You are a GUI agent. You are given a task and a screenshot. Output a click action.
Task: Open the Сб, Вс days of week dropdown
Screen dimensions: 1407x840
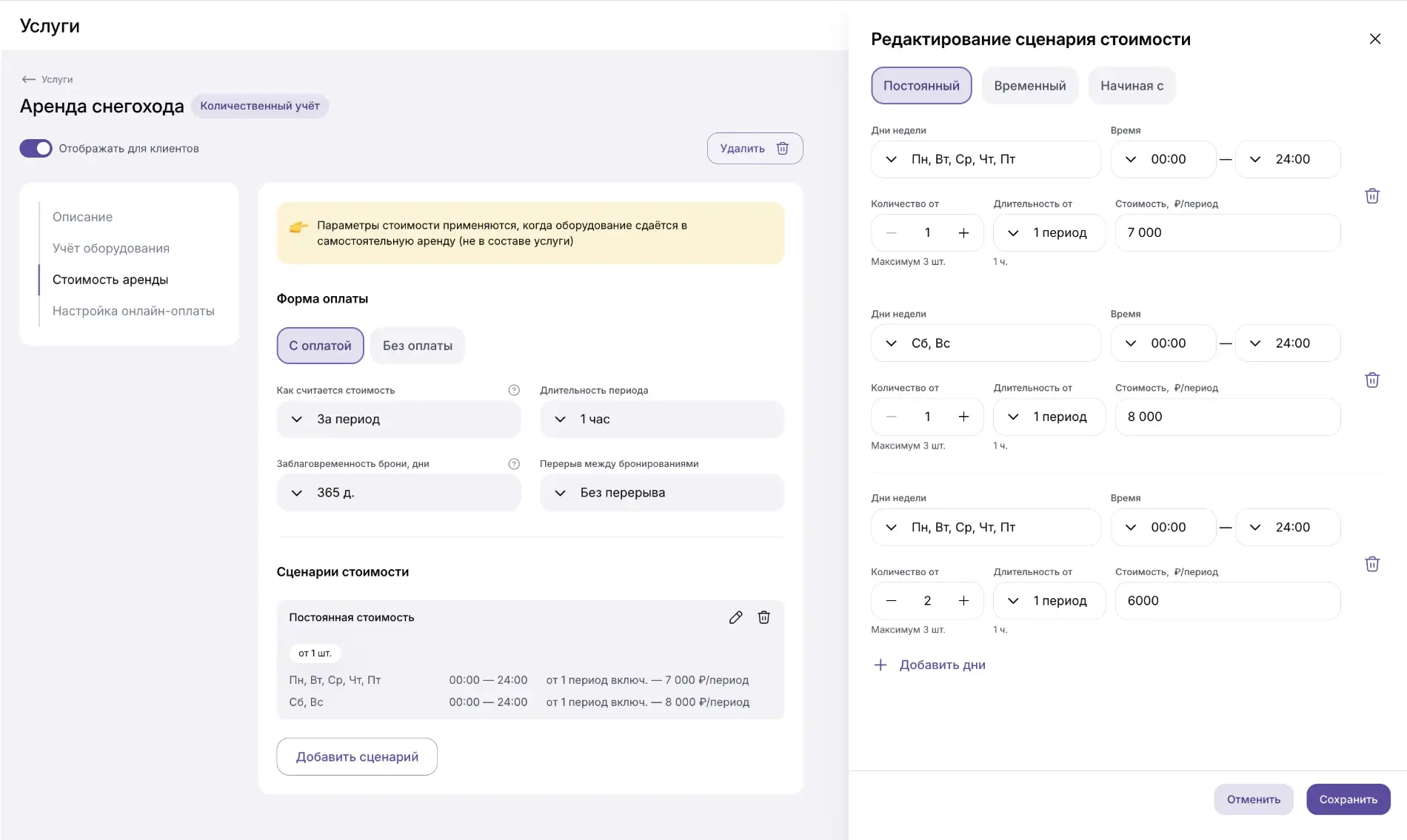[x=986, y=343]
